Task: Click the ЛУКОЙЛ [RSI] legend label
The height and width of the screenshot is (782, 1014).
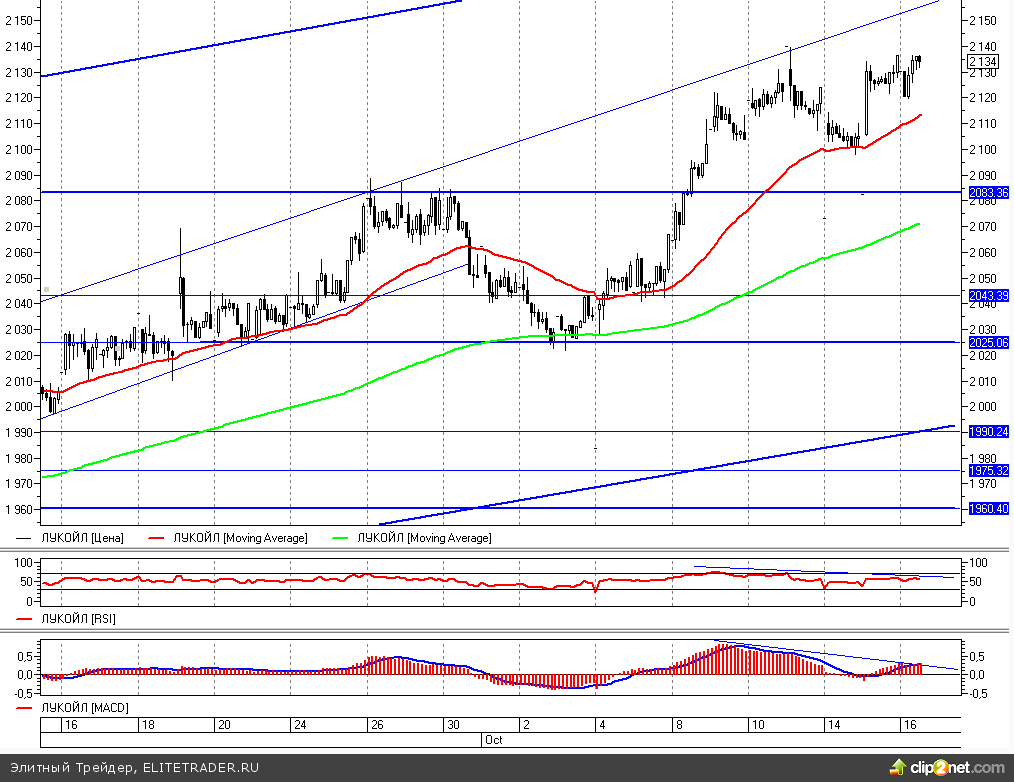Action: pos(78,619)
